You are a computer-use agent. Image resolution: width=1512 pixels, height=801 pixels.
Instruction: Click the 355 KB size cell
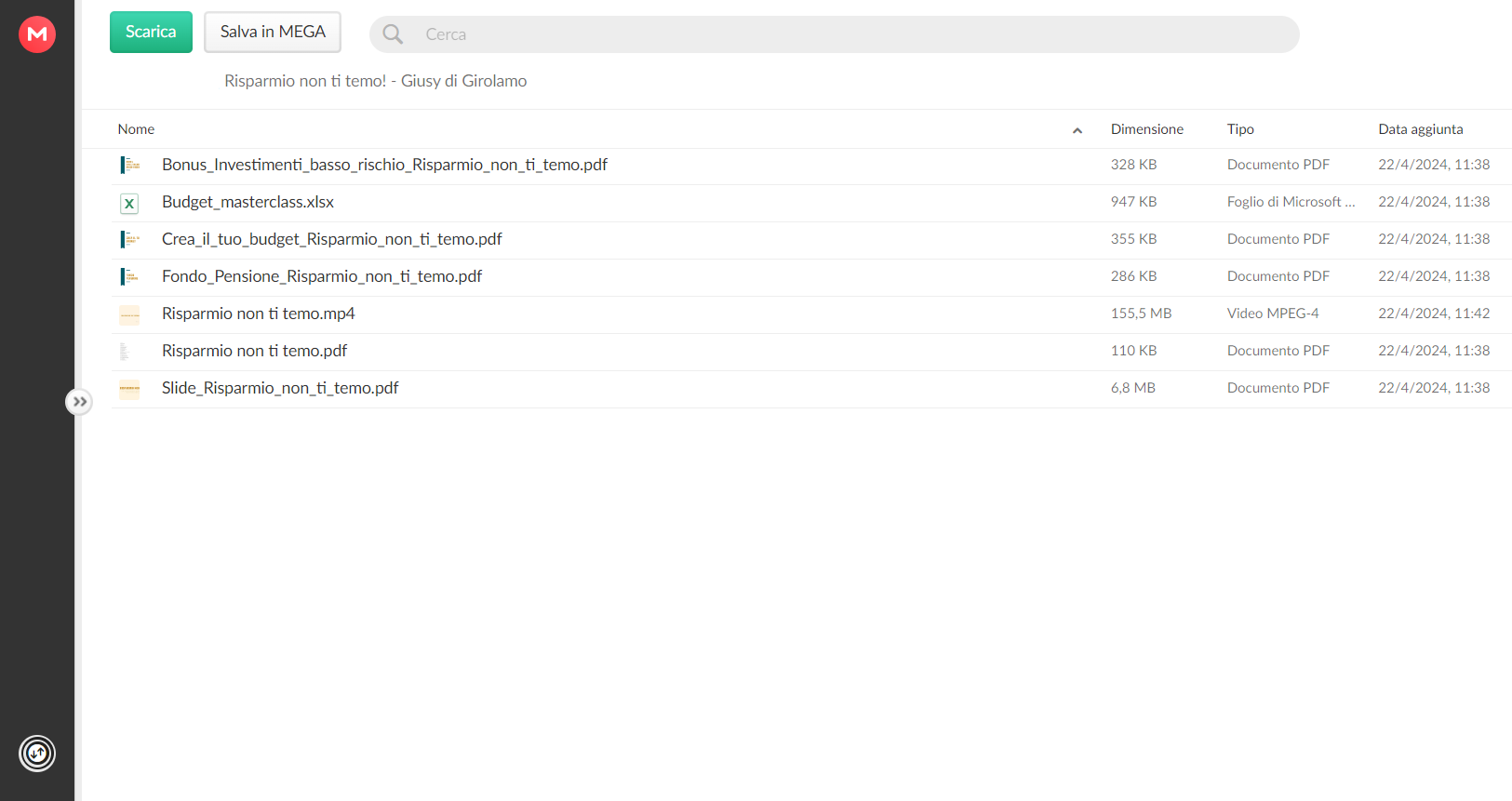click(x=1133, y=239)
